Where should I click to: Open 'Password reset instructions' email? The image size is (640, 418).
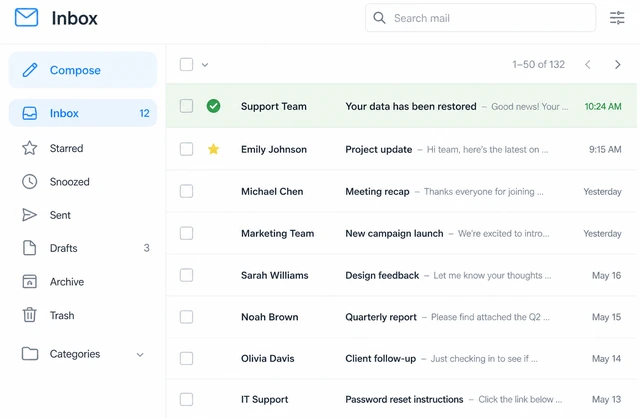(402, 399)
